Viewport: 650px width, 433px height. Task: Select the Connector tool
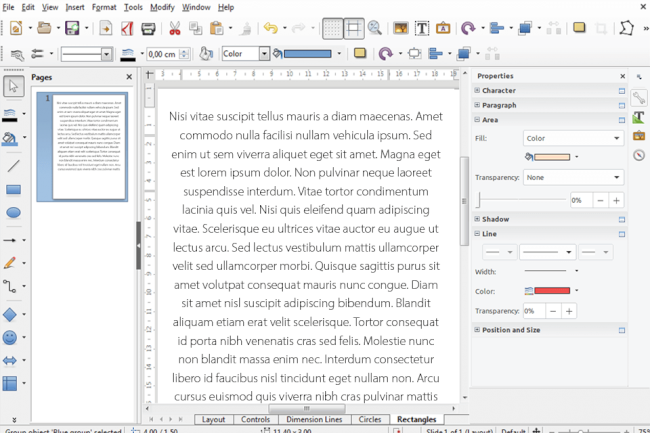[x=10, y=286]
